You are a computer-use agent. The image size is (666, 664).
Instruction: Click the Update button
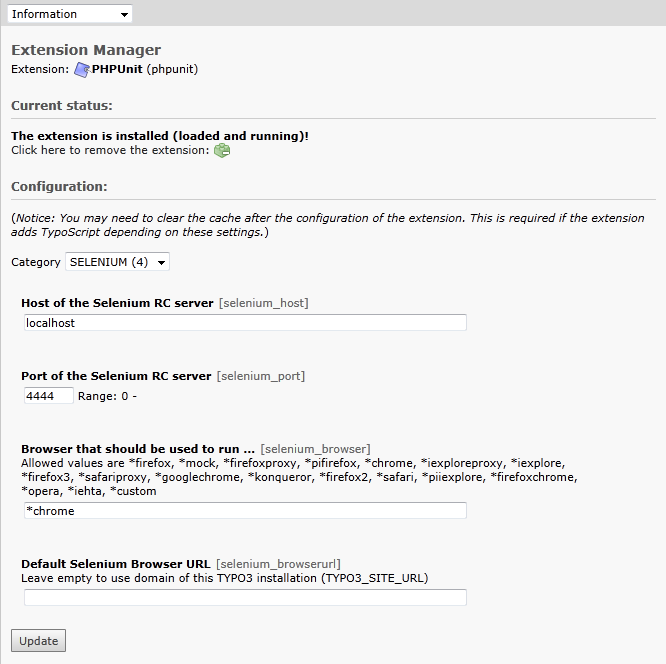coord(38,641)
